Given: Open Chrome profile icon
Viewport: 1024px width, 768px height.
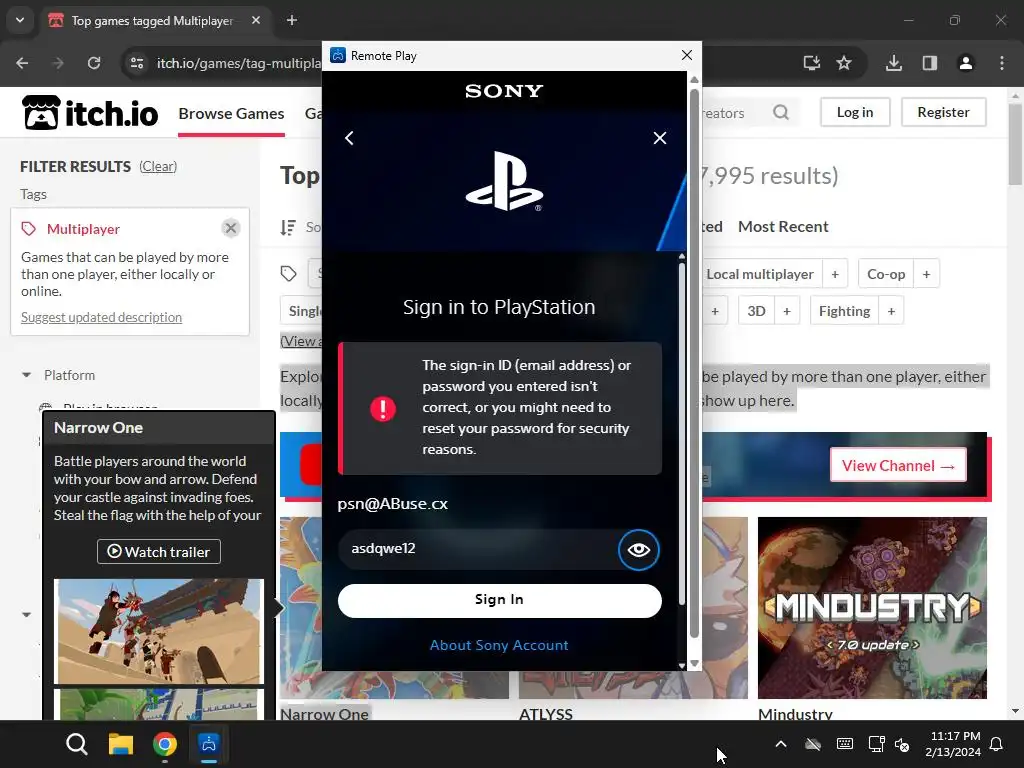Looking at the screenshot, I should click(x=966, y=63).
